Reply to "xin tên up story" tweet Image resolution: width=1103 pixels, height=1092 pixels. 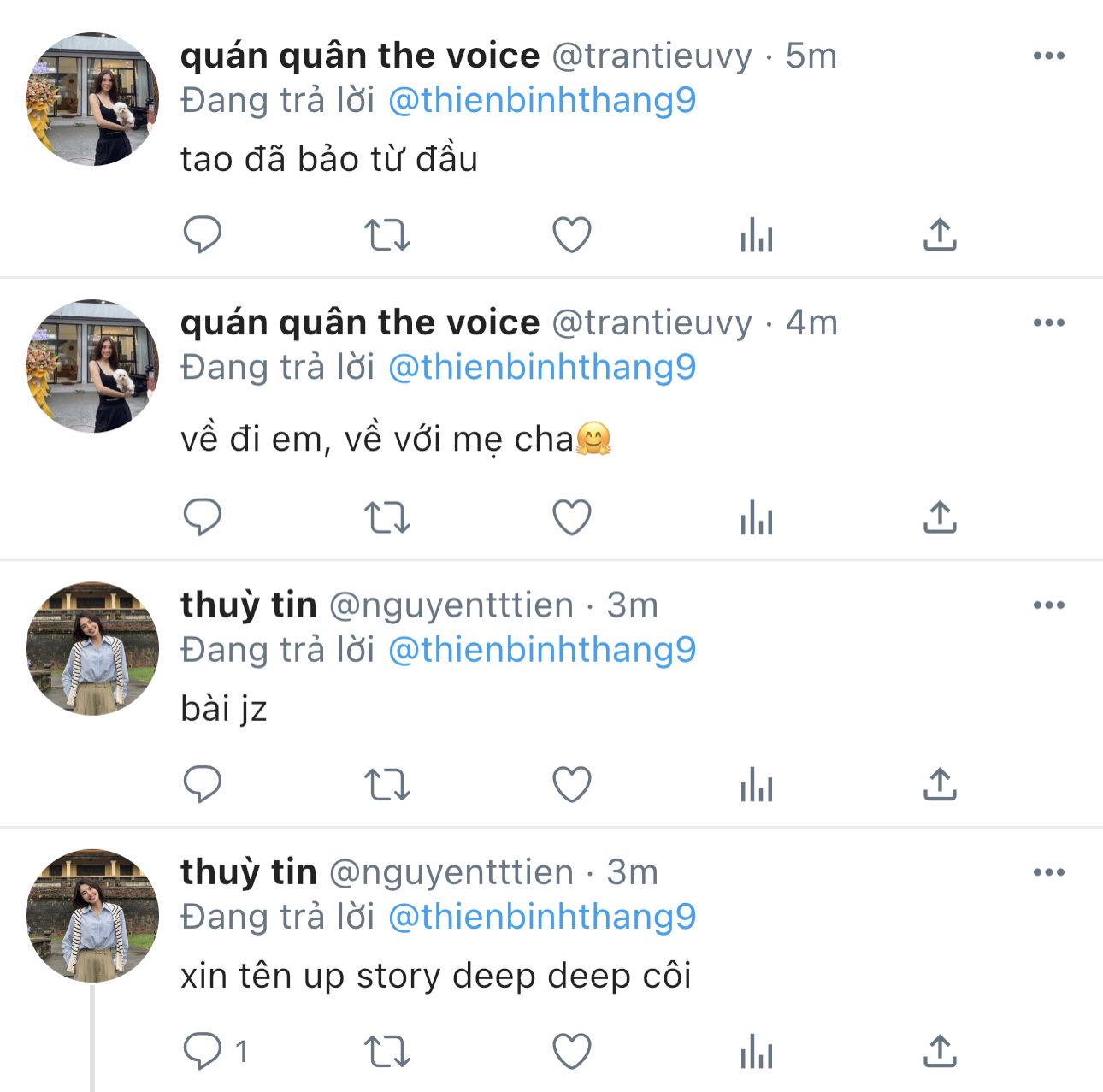(203, 1051)
